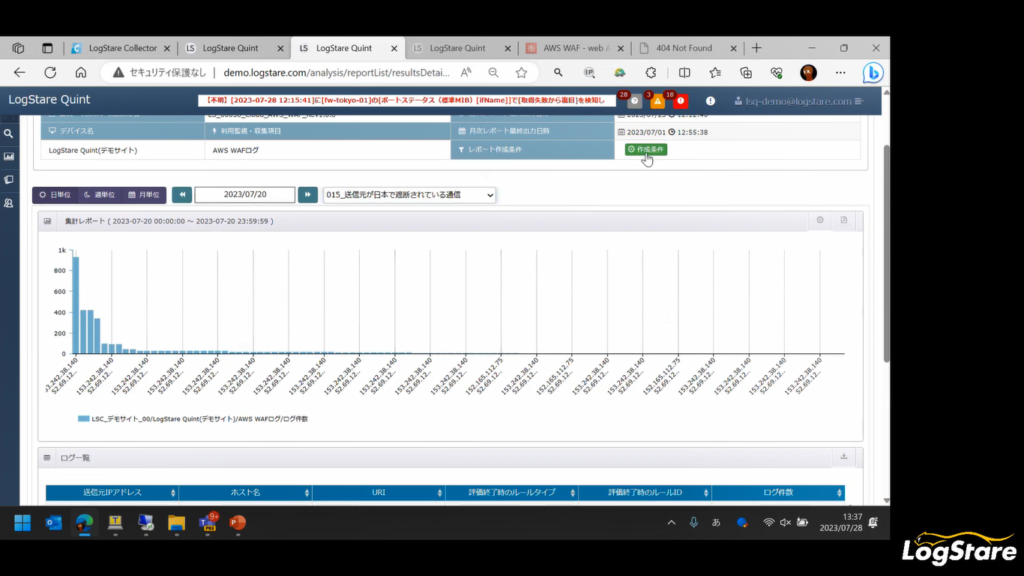1024x576 pixels.
Task: Select the 月単位 monthly unit toggle
Action: click(144, 195)
